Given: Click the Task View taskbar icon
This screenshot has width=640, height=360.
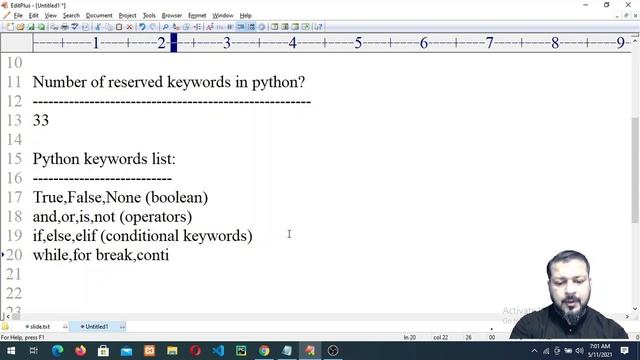Looking at the screenshot, I should 34,351.
